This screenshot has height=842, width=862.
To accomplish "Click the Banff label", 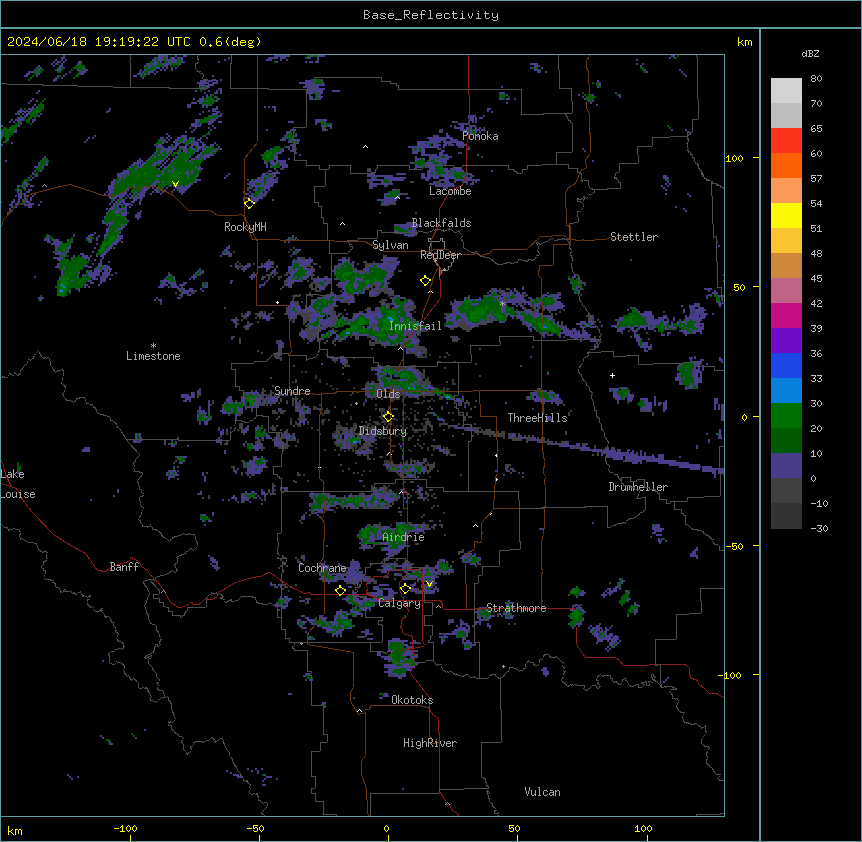I will [x=124, y=567].
